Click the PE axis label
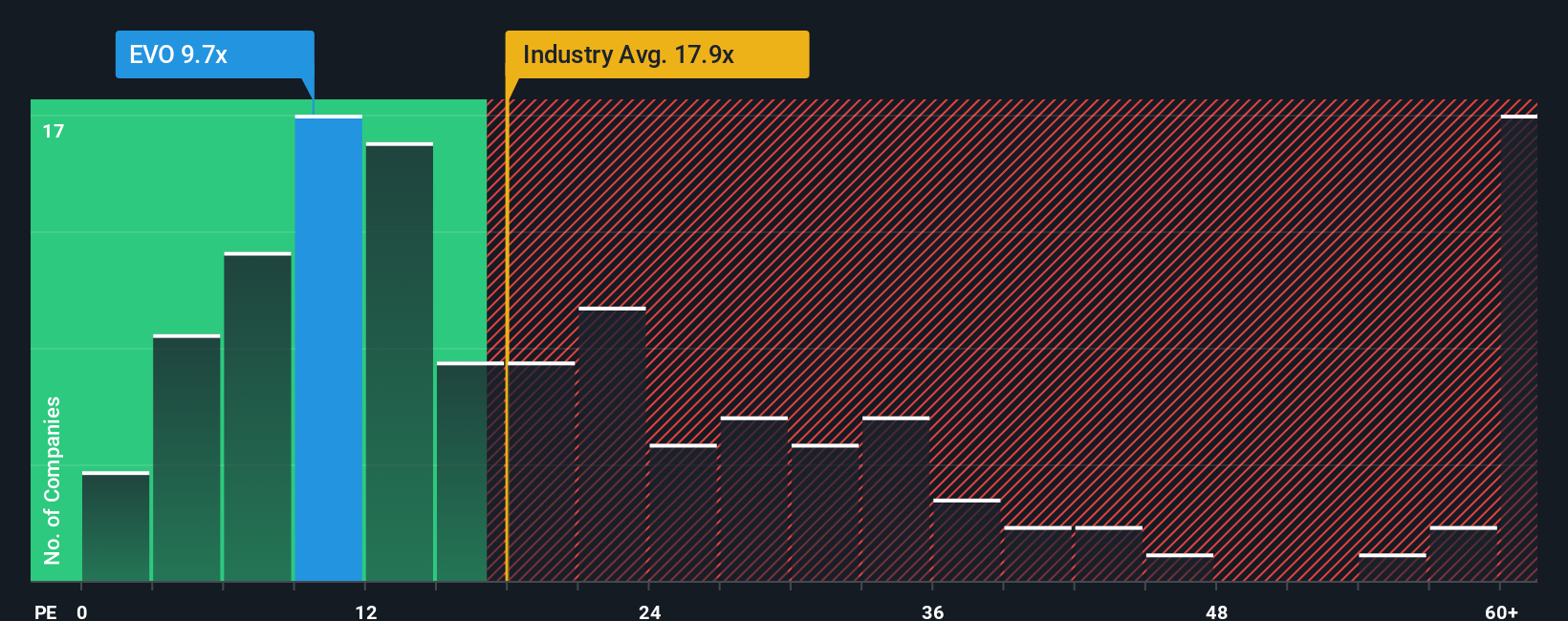This screenshot has width=1568, height=621. point(46,611)
